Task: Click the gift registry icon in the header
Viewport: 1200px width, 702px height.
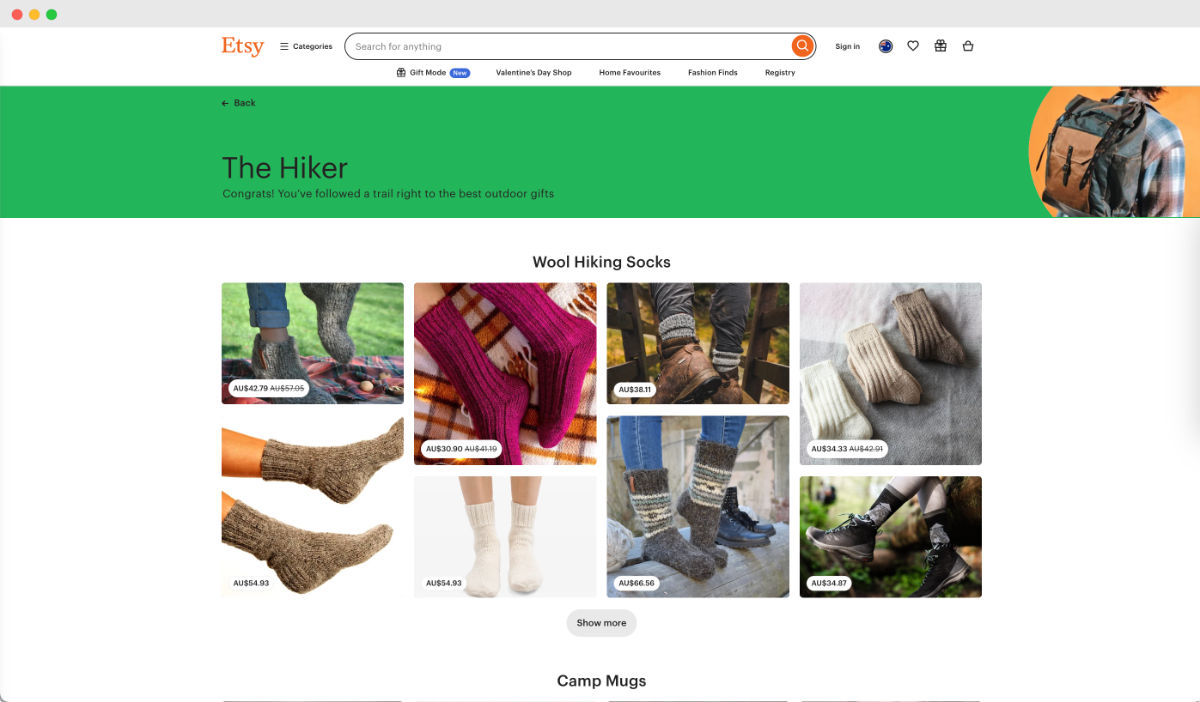Action: point(940,45)
